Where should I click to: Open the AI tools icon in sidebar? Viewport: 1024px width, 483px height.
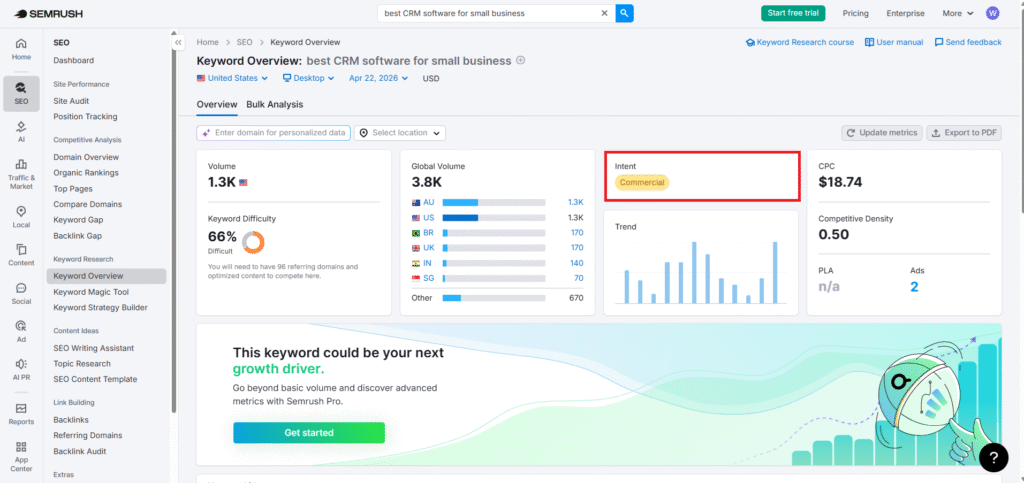click(21, 132)
